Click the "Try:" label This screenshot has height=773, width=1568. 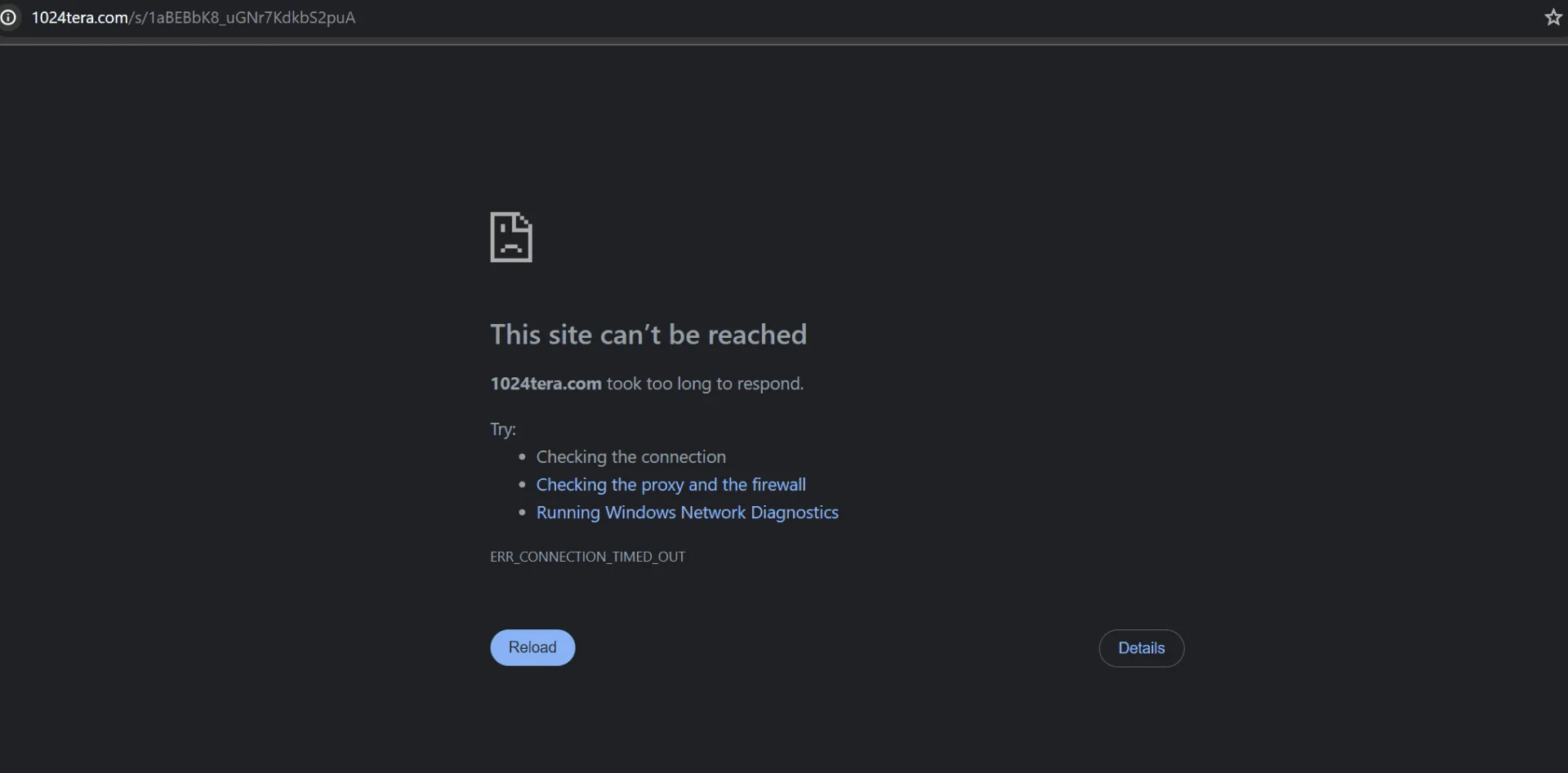click(x=503, y=429)
